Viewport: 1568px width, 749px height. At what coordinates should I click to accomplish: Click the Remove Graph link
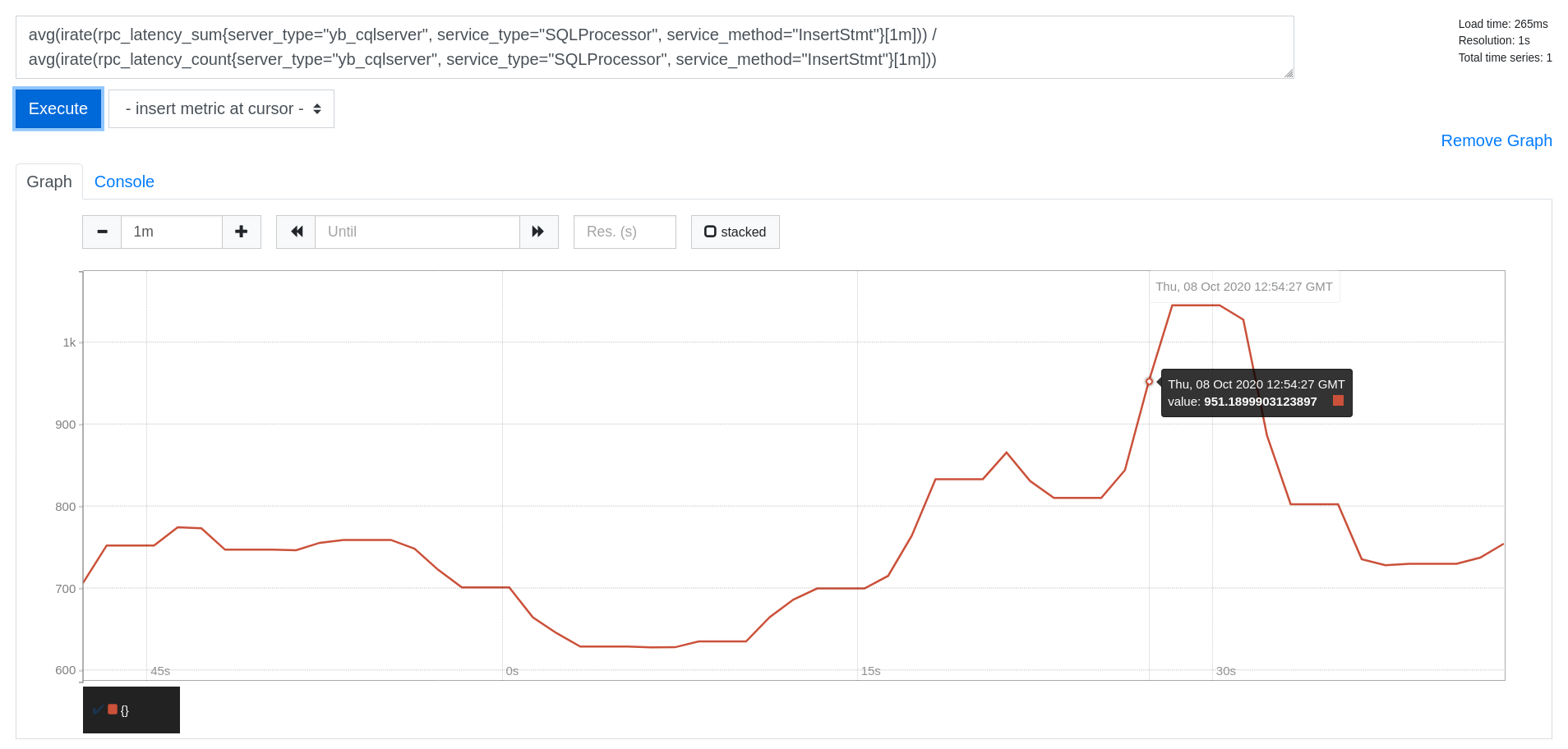[x=1496, y=140]
